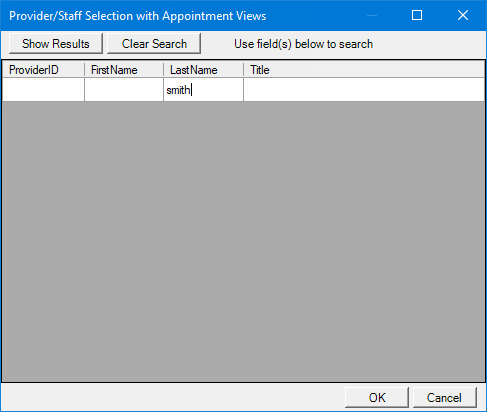Viewport: 487px width, 412px height.
Task: Focus the FirstName search field
Action: point(124,90)
